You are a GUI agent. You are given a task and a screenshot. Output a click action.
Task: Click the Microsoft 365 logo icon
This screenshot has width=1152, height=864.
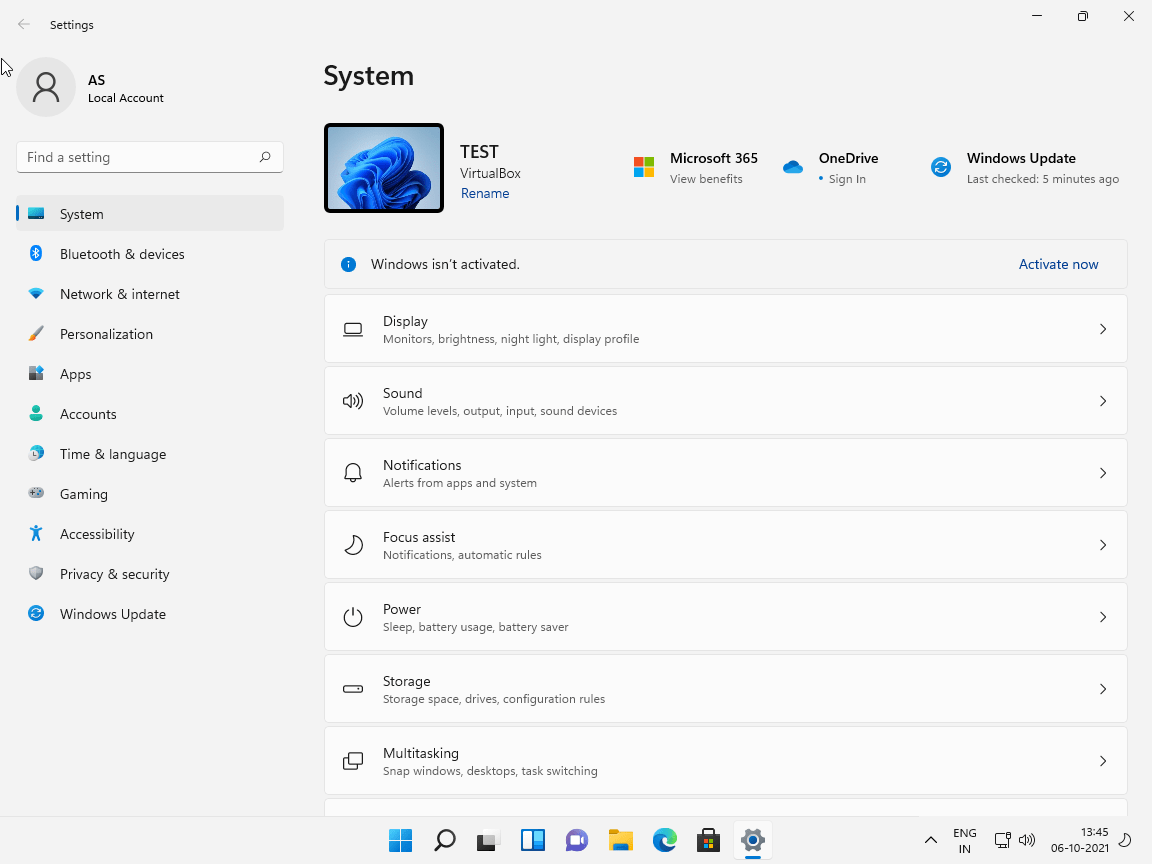644,167
